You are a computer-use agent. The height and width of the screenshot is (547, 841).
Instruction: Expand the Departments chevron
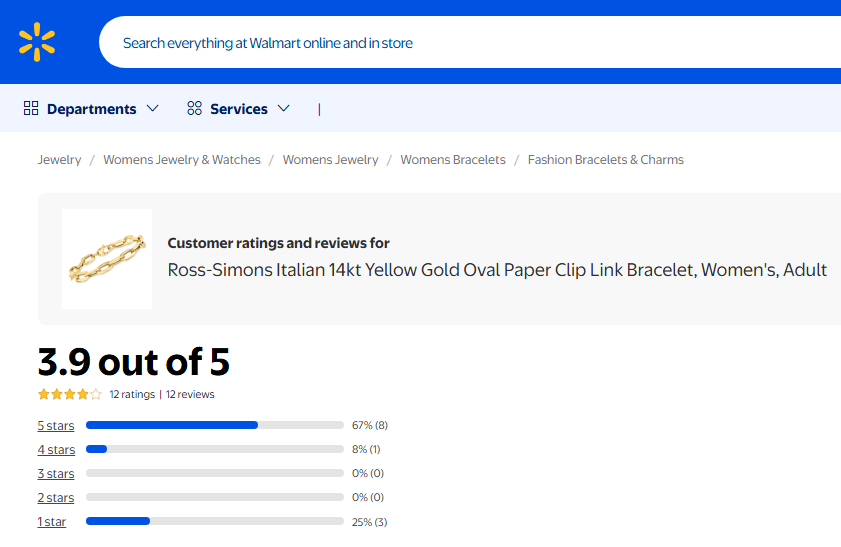pos(153,108)
